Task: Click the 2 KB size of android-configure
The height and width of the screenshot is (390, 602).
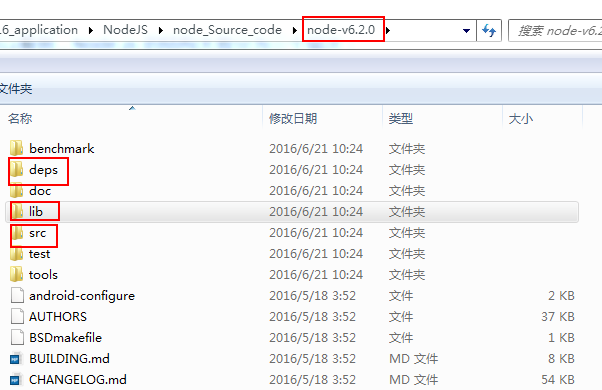Action: coord(561,296)
